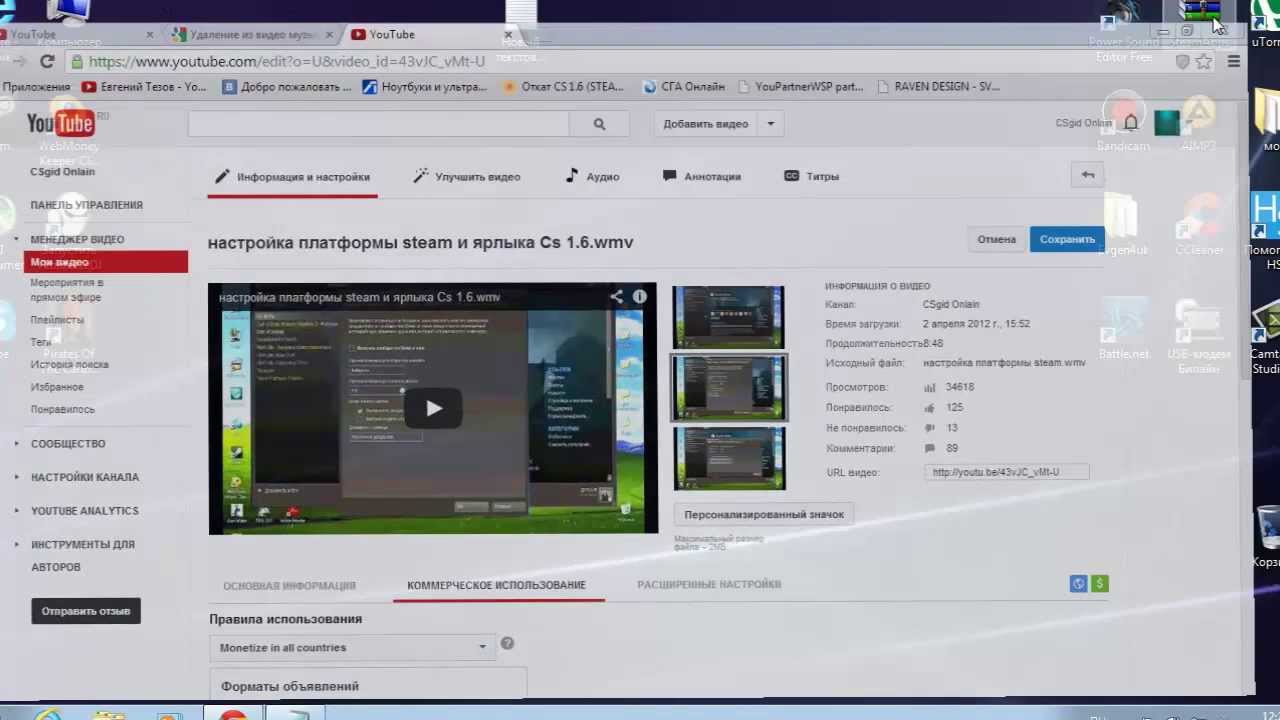Open the Евгений Тезов bookmark
Screen dimensions: 1280x720
pyautogui.click(x=144, y=87)
